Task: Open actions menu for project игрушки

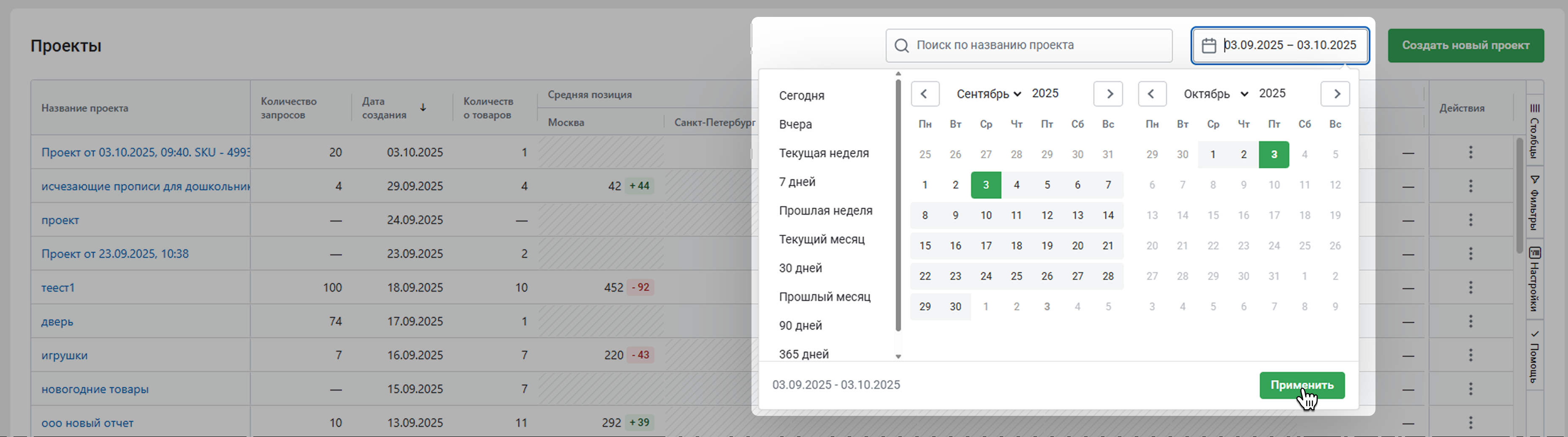Action: (1470, 355)
